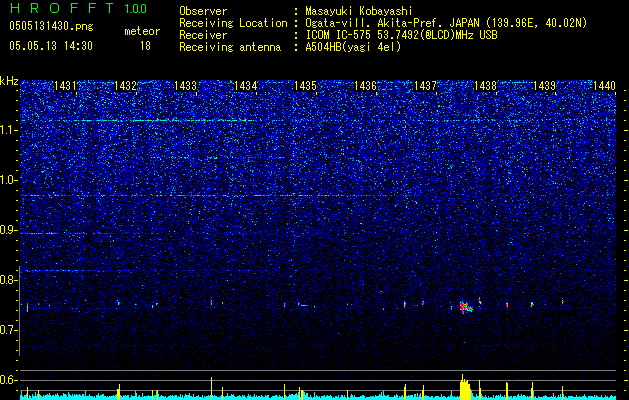
Task: Click the 1437 time marker
Action: point(425,86)
